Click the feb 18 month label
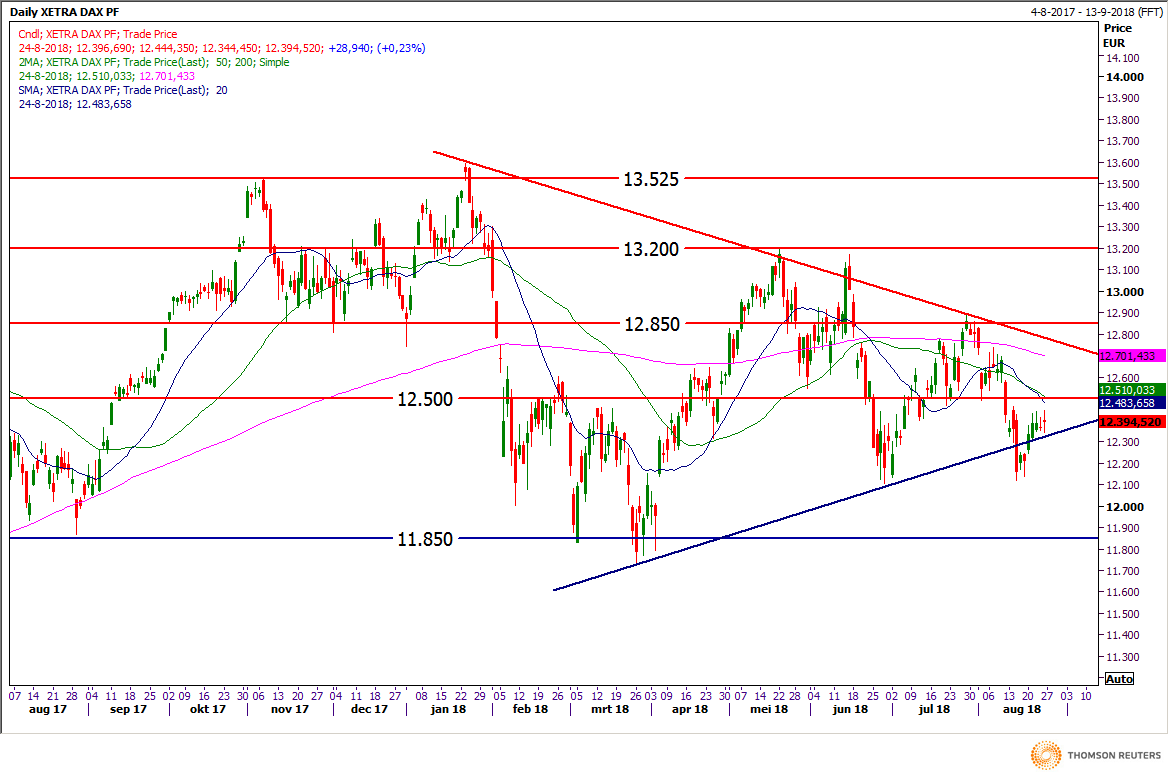This screenshot has height=774, width=1169. click(x=530, y=709)
